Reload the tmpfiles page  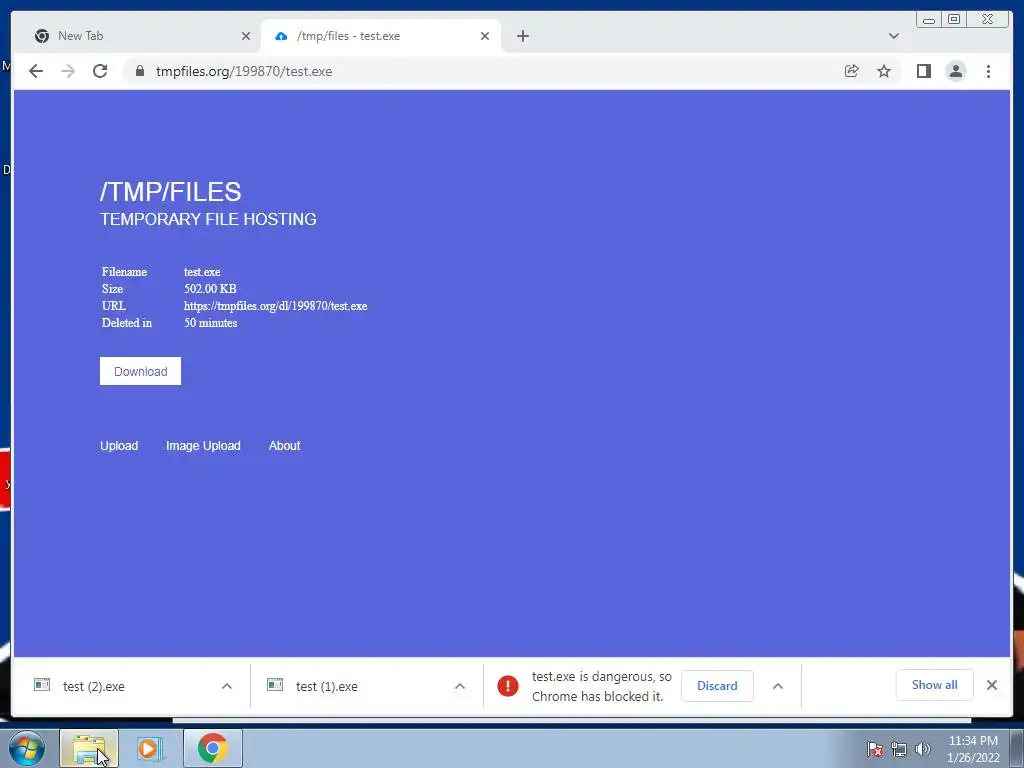100,71
